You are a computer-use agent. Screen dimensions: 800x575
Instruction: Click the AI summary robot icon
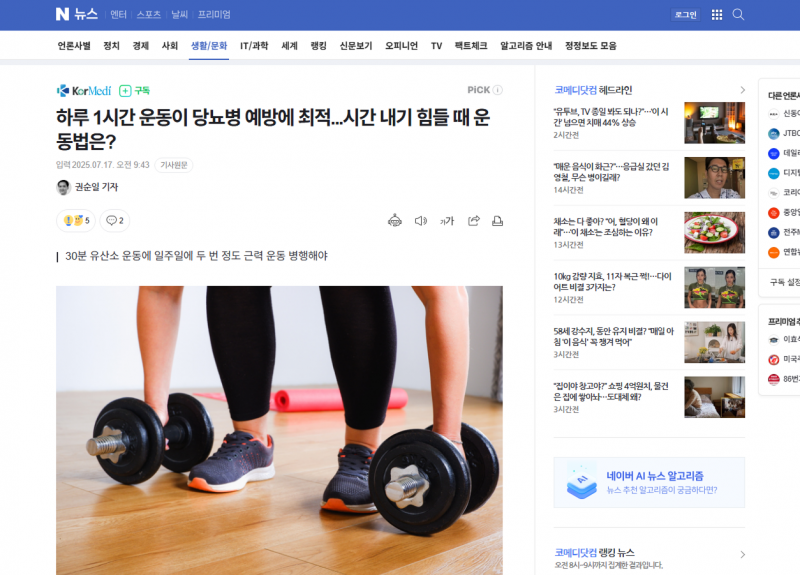(x=395, y=221)
